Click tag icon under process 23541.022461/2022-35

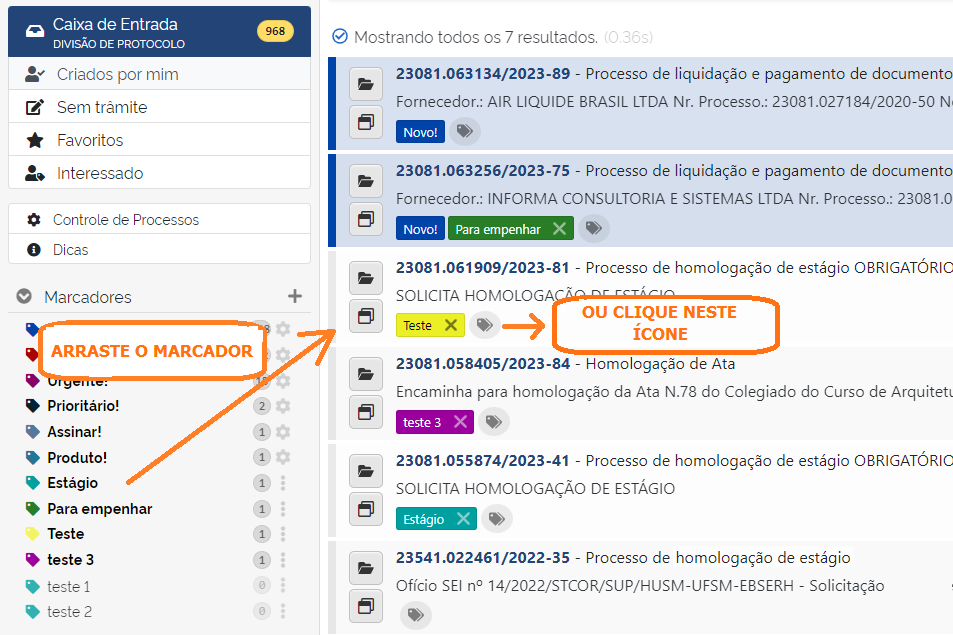(x=415, y=616)
